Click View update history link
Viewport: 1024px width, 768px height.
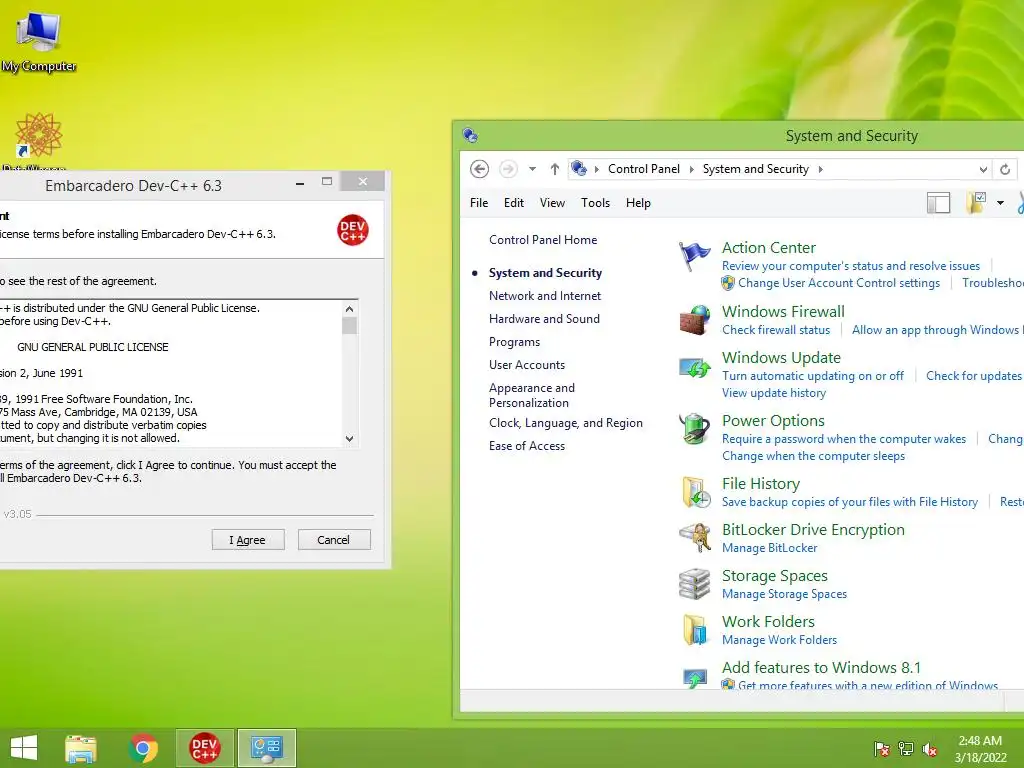coord(774,392)
